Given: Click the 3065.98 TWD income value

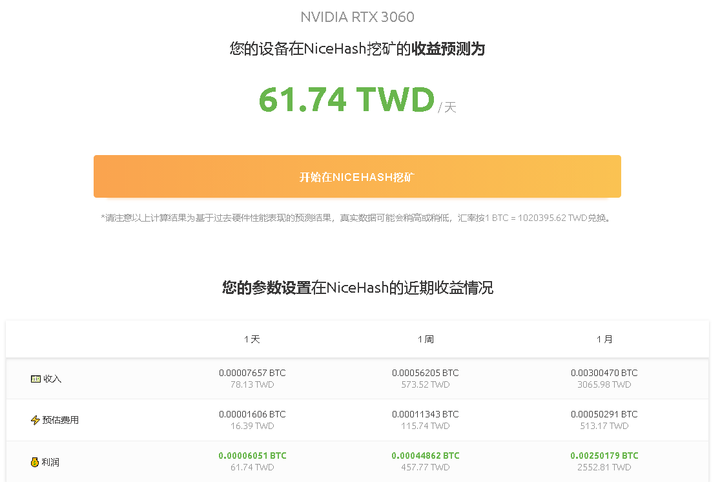Looking at the screenshot, I should tap(604, 385).
